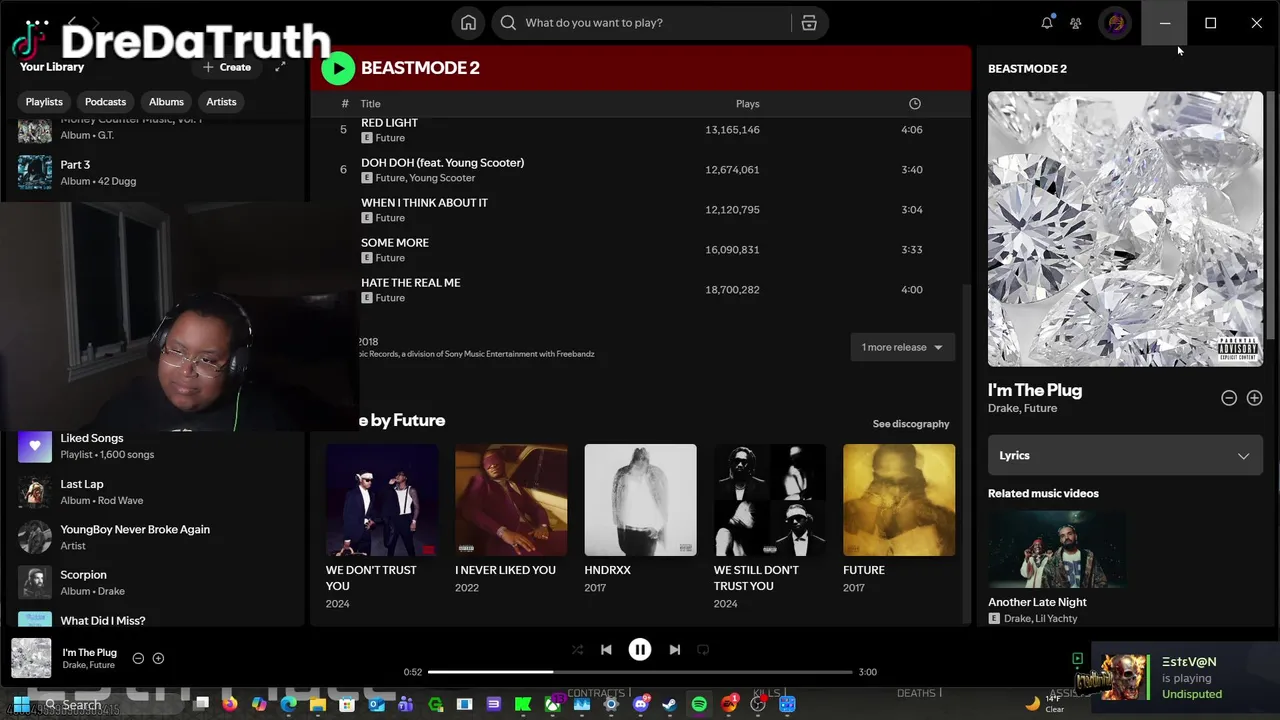This screenshot has width=1280, height=720.
Task: Skip to the next track
Action: [674, 650]
